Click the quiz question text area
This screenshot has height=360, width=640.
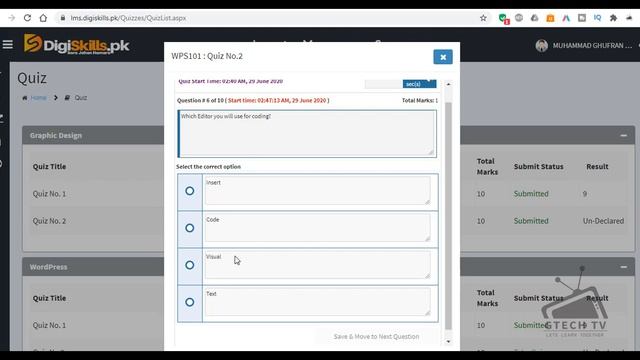[x=307, y=133]
